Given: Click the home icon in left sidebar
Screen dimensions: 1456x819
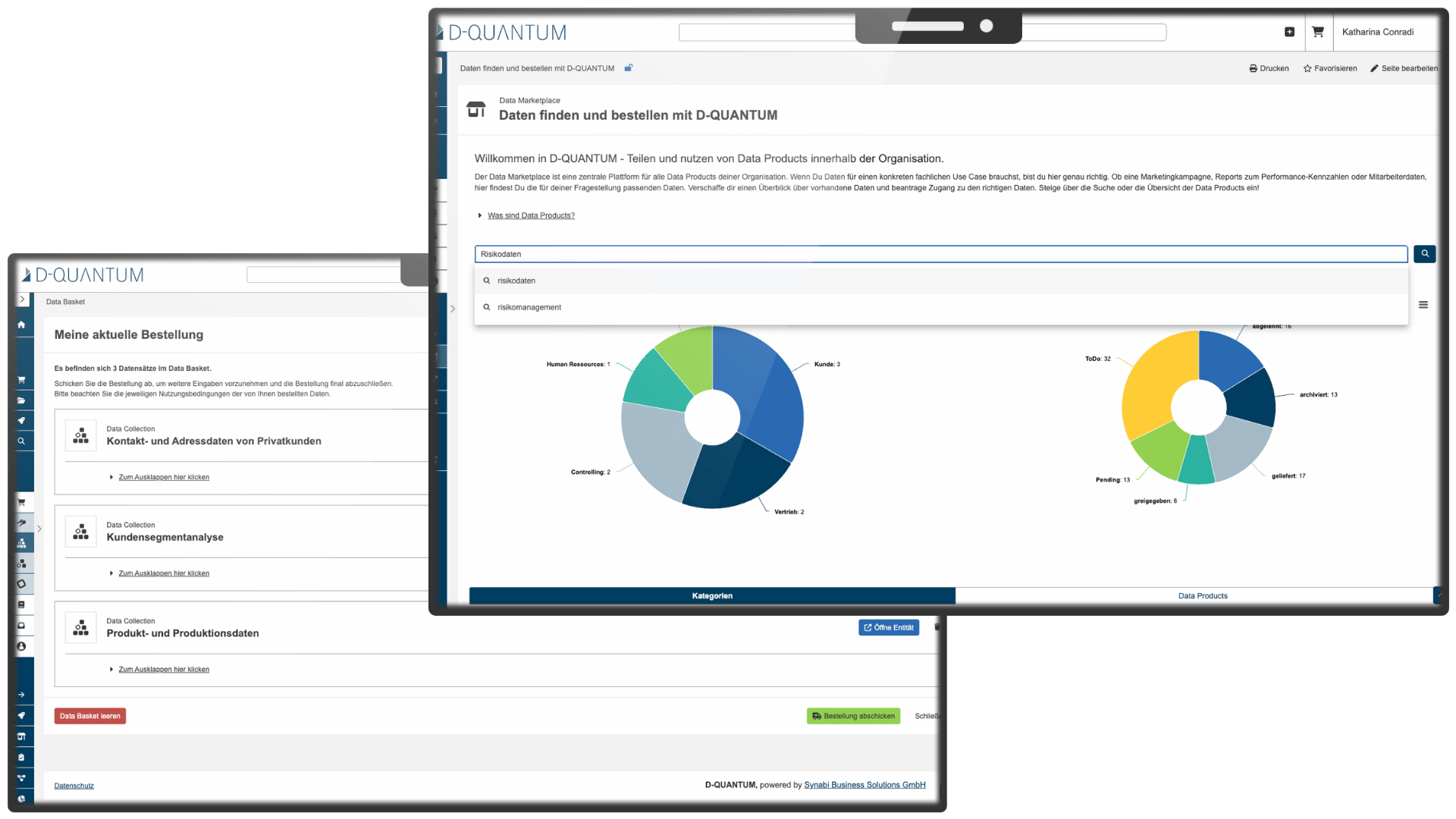Looking at the screenshot, I should tap(21, 325).
